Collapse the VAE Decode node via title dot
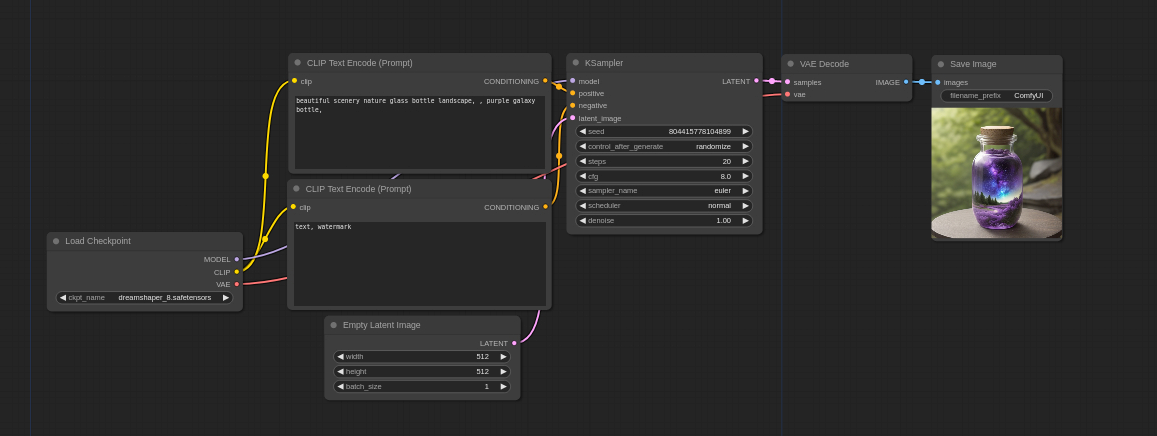Image resolution: width=1157 pixels, height=436 pixels. pyautogui.click(x=790, y=63)
